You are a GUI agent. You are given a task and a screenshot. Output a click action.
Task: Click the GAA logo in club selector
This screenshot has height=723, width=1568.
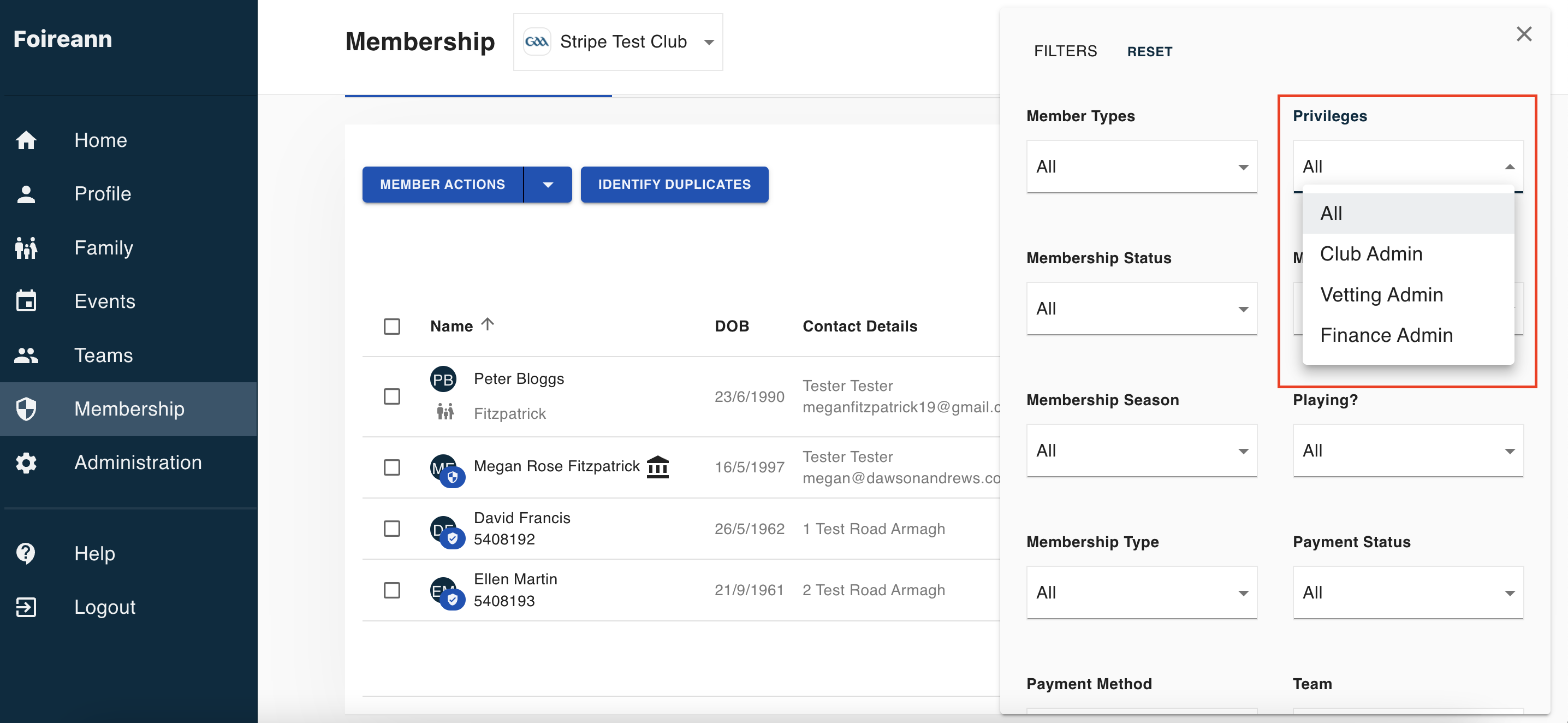coord(537,42)
